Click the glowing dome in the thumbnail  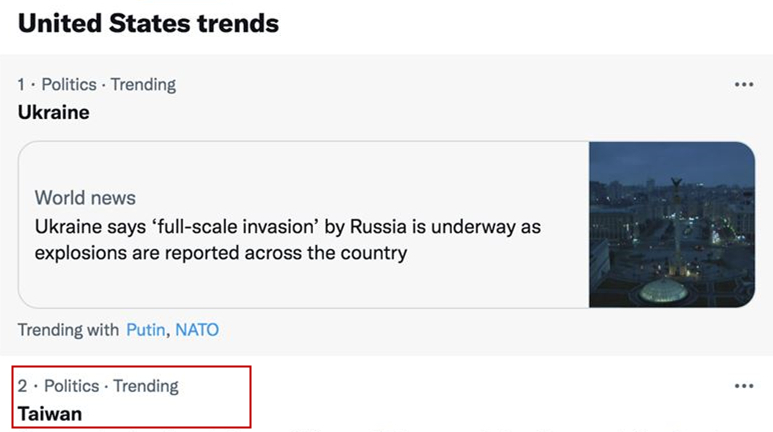(664, 291)
